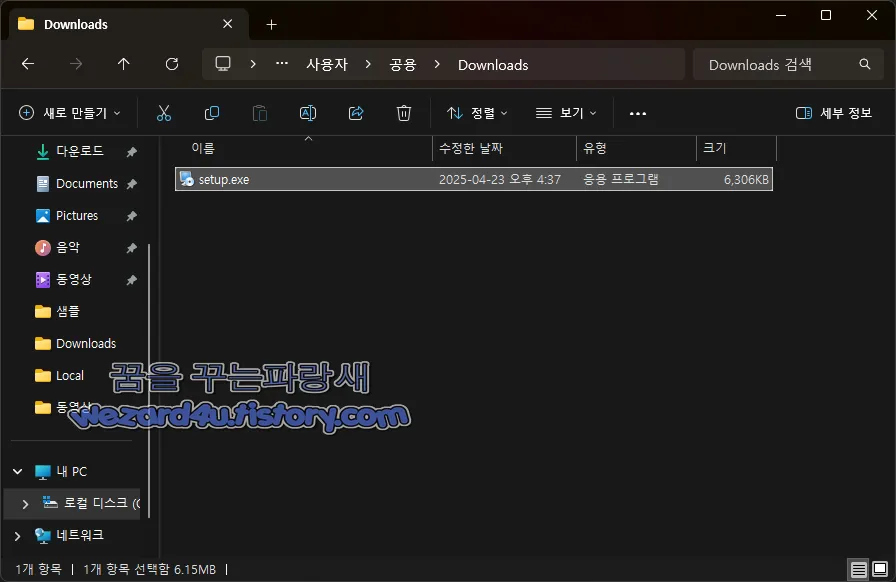Open the 새로 만들기 dropdown
The image size is (896, 582).
(70, 113)
